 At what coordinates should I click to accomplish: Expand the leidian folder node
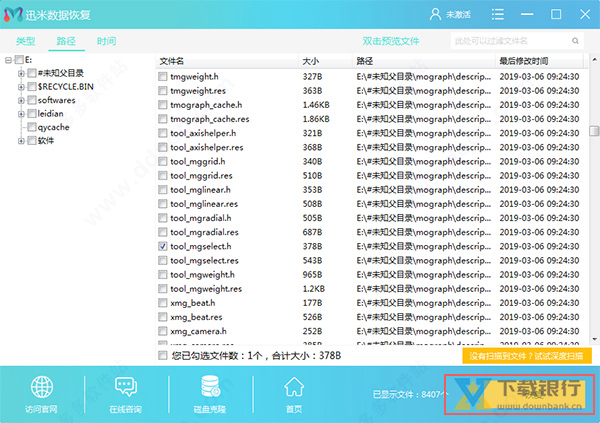tap(20, 114)
